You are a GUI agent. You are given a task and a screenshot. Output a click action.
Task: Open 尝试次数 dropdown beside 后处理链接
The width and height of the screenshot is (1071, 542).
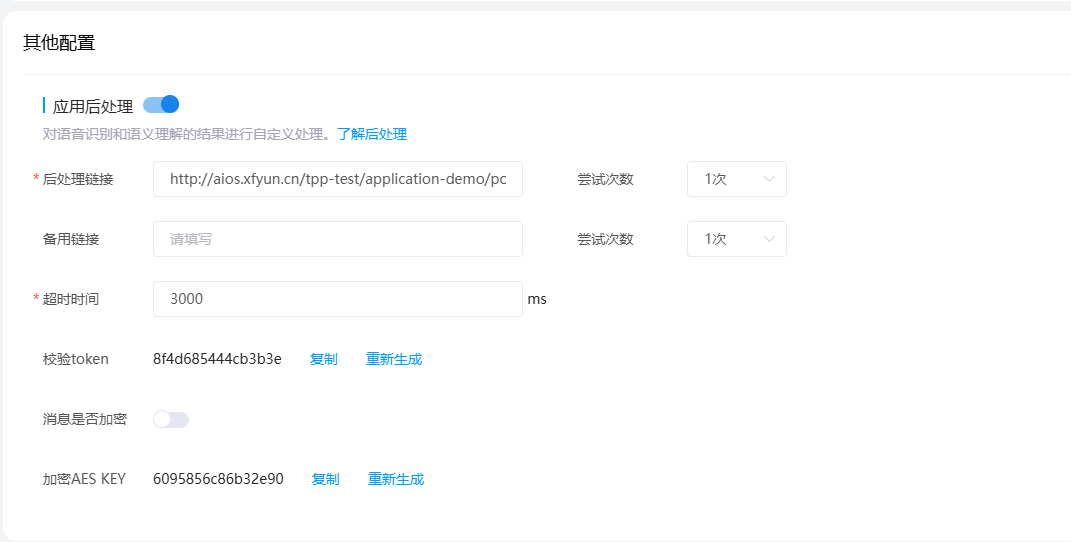pos(736,179)
